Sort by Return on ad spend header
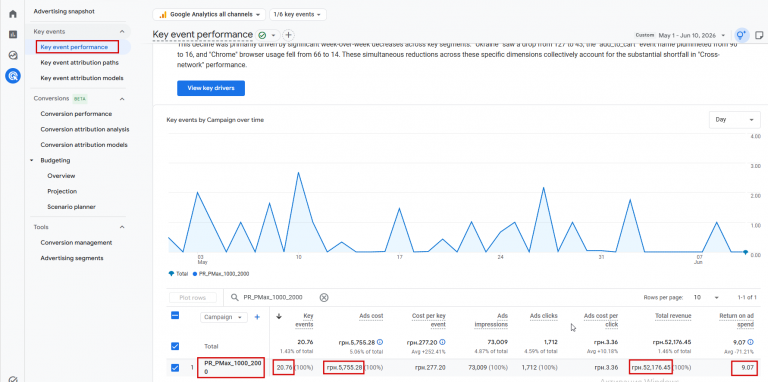 click(736, 320)
